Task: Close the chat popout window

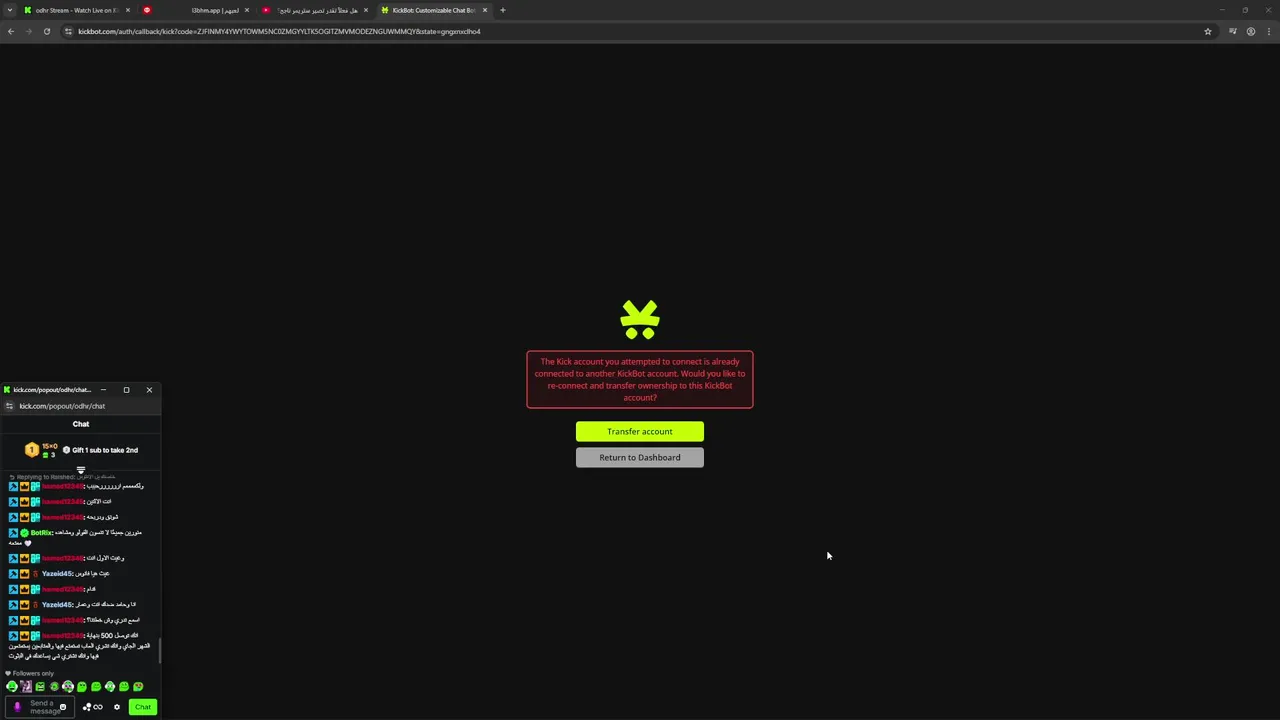Action: tap(149, 390)
